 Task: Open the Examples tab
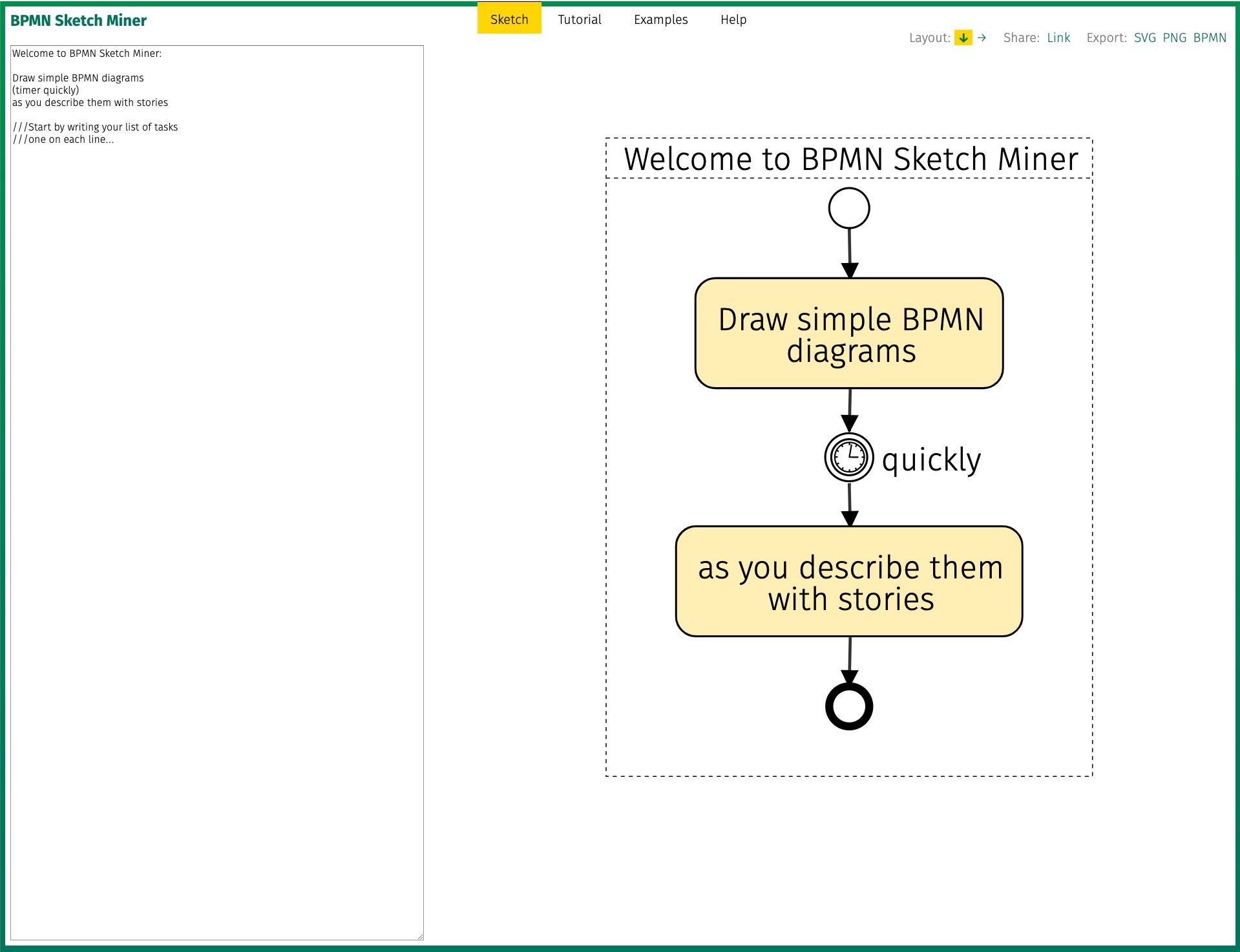click(x=660, y=19)
